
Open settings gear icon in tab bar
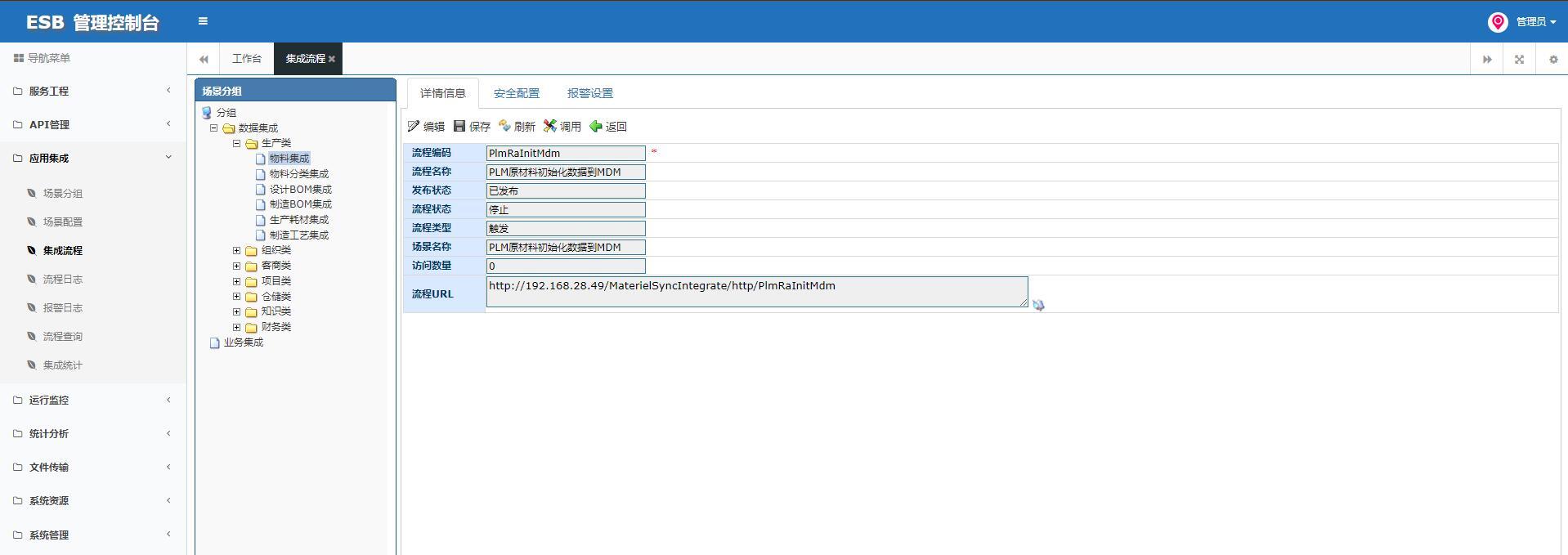1553,59
